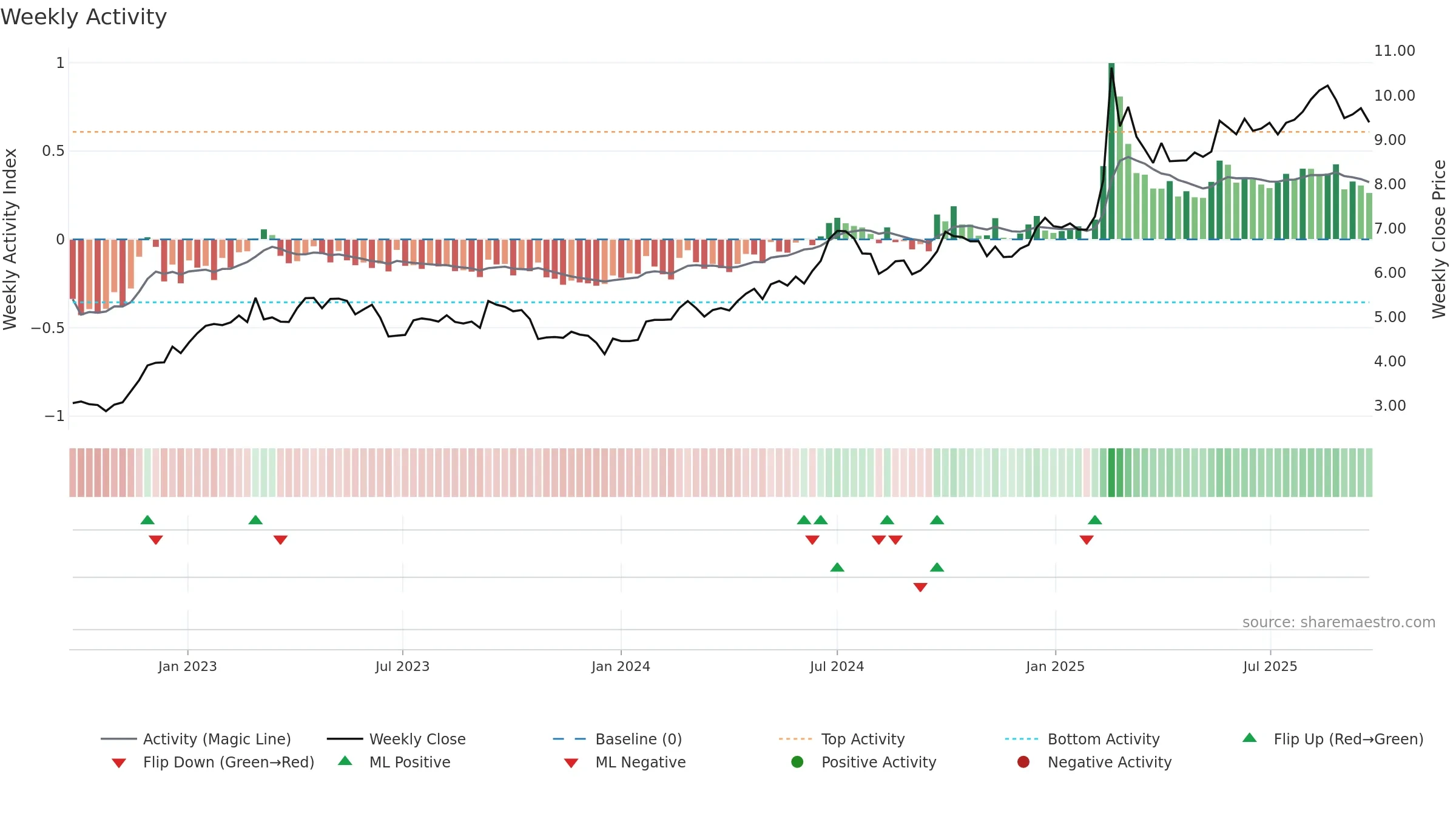Toggle Top Activity legend entry

coord(841,739)
